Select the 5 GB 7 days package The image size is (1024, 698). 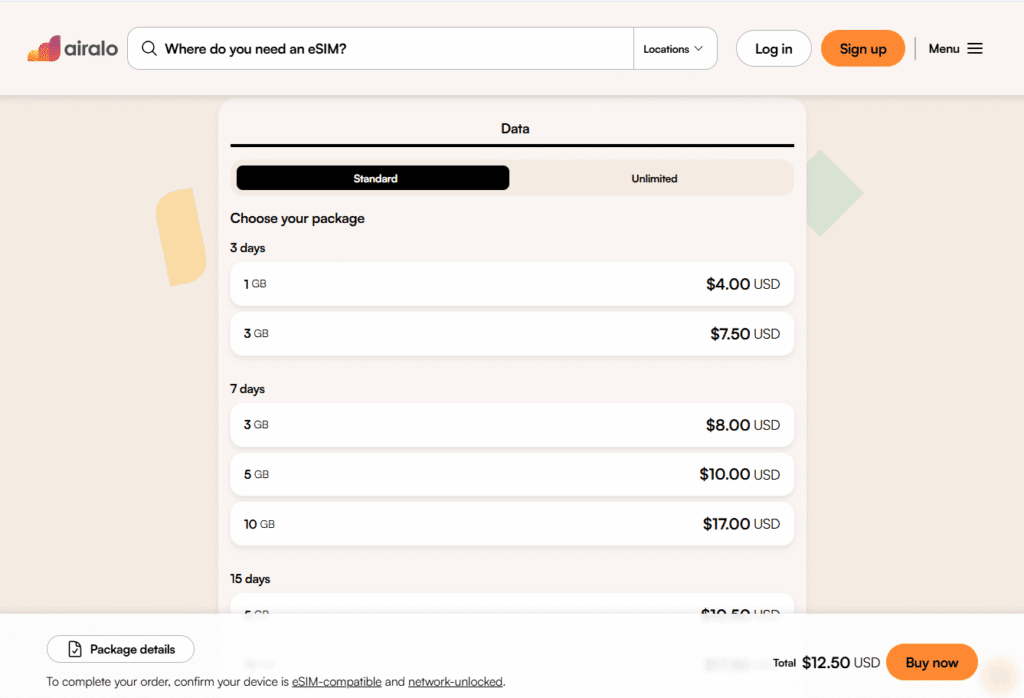(x=512, y=474)
